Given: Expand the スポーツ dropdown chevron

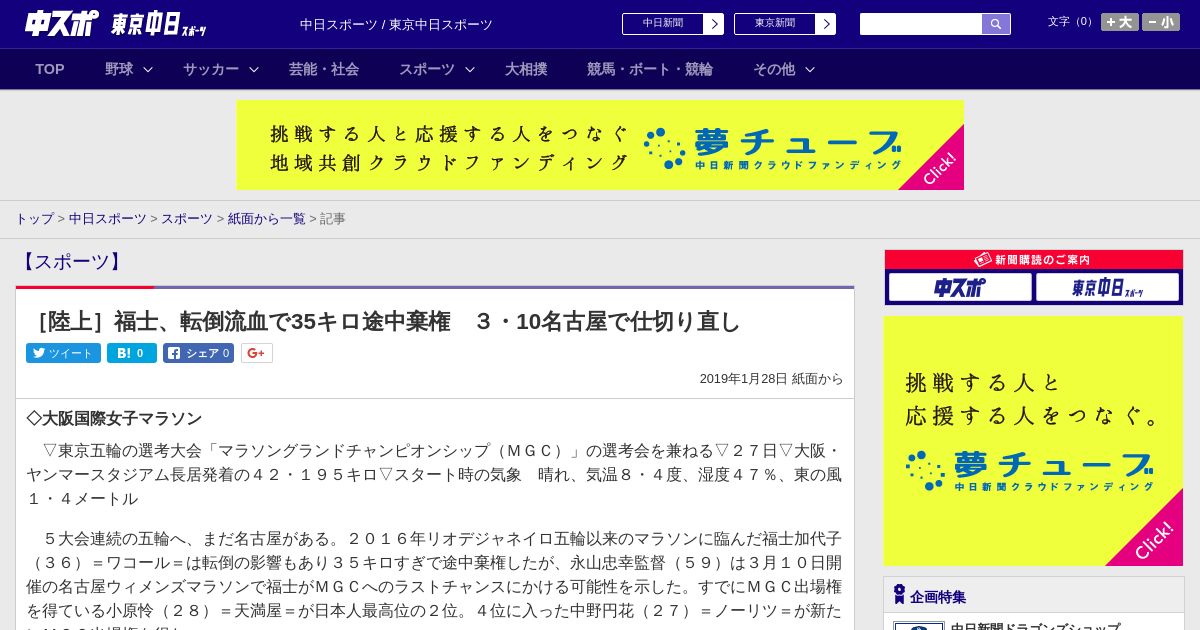Looking at the screenshot, I should click(470, 69).
